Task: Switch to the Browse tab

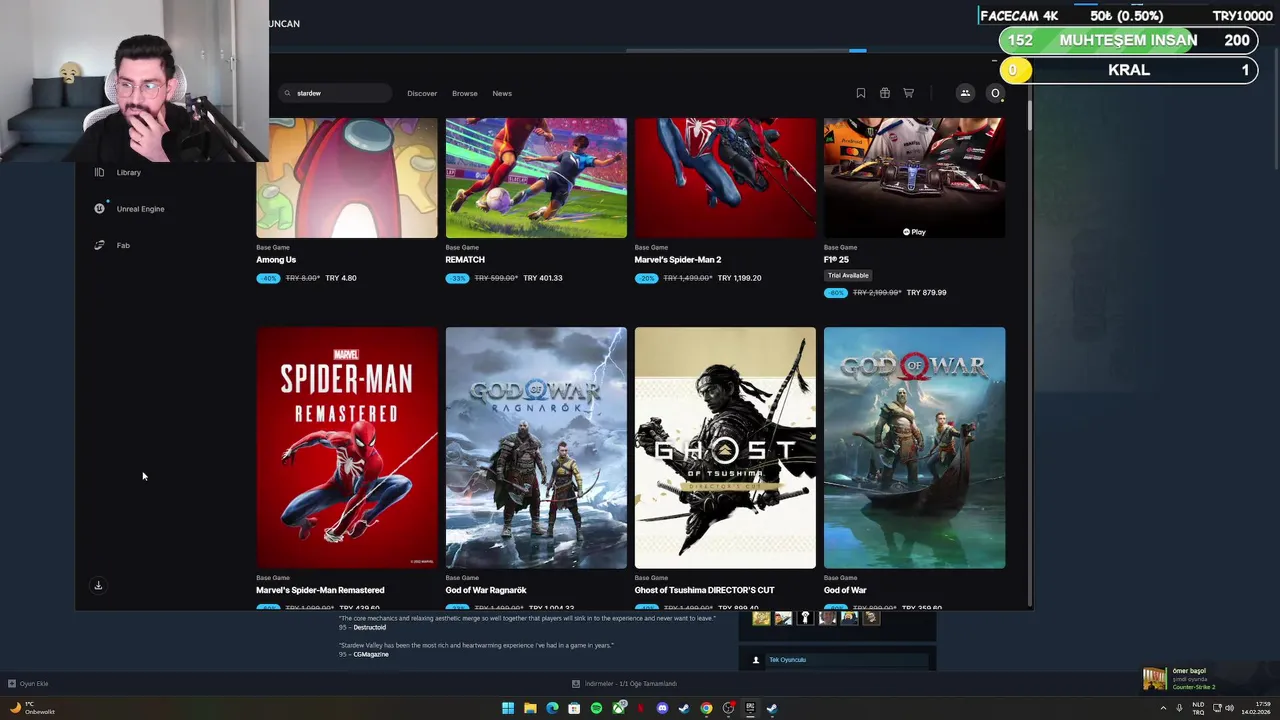Action: 464,93
